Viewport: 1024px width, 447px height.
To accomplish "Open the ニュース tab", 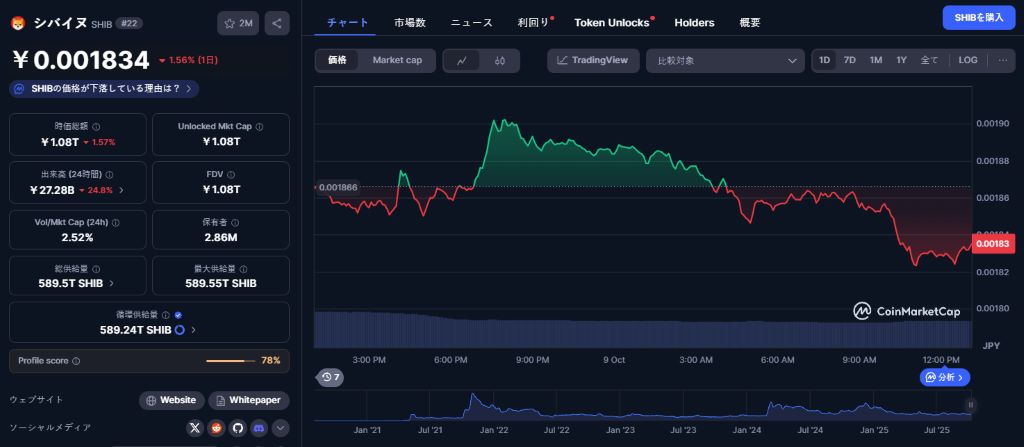I will tap(472, 22).
